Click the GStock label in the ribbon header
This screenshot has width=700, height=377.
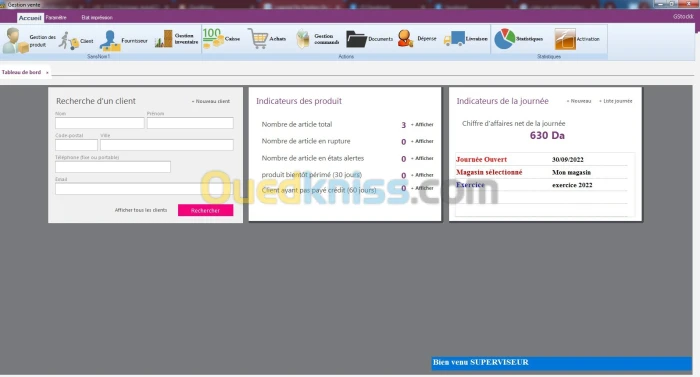pyautogui.click(x=683, y=17)
